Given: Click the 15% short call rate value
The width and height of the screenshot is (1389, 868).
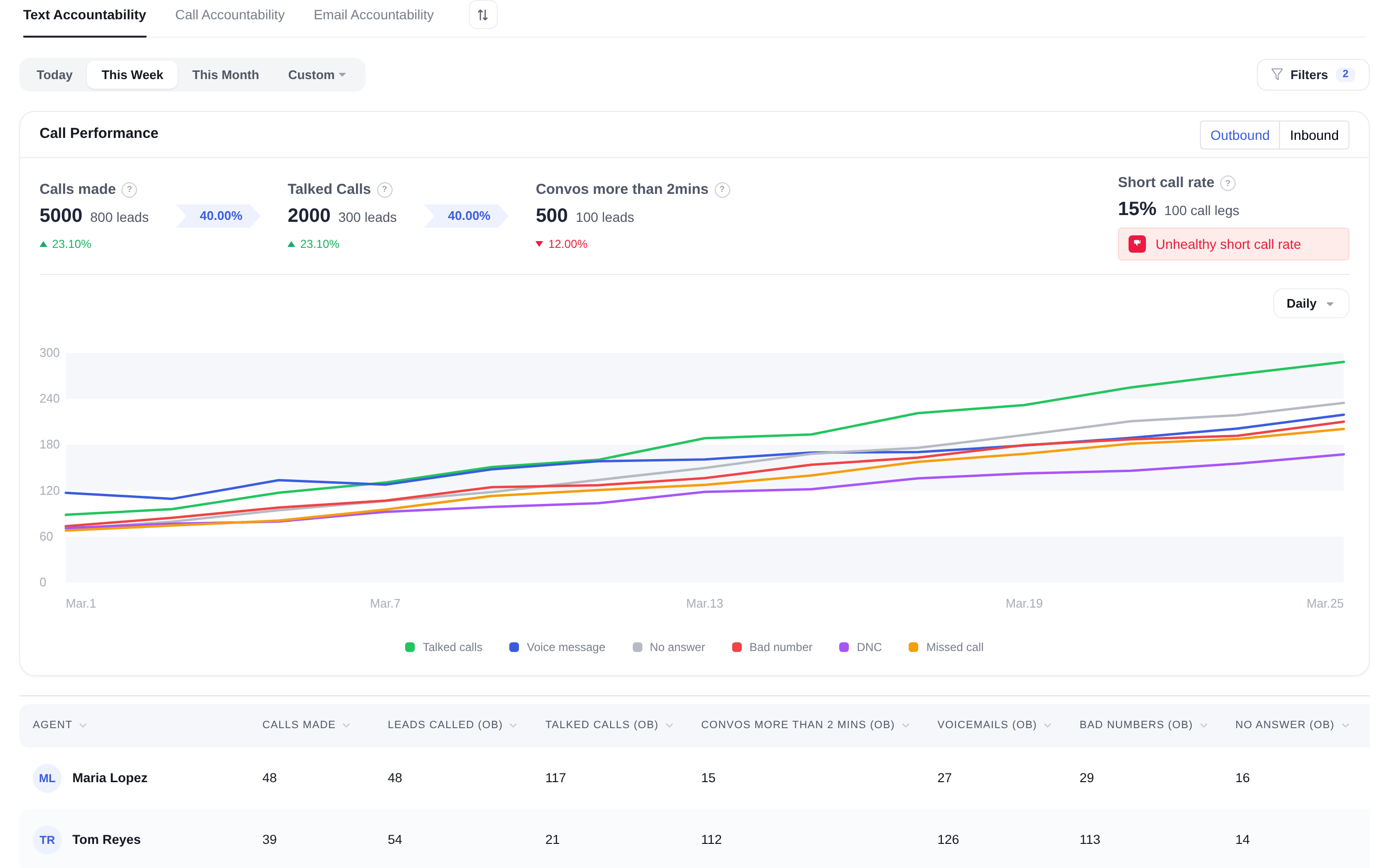Looking at the screenshot, I should pyautogui.click(x=1136, y=209).
